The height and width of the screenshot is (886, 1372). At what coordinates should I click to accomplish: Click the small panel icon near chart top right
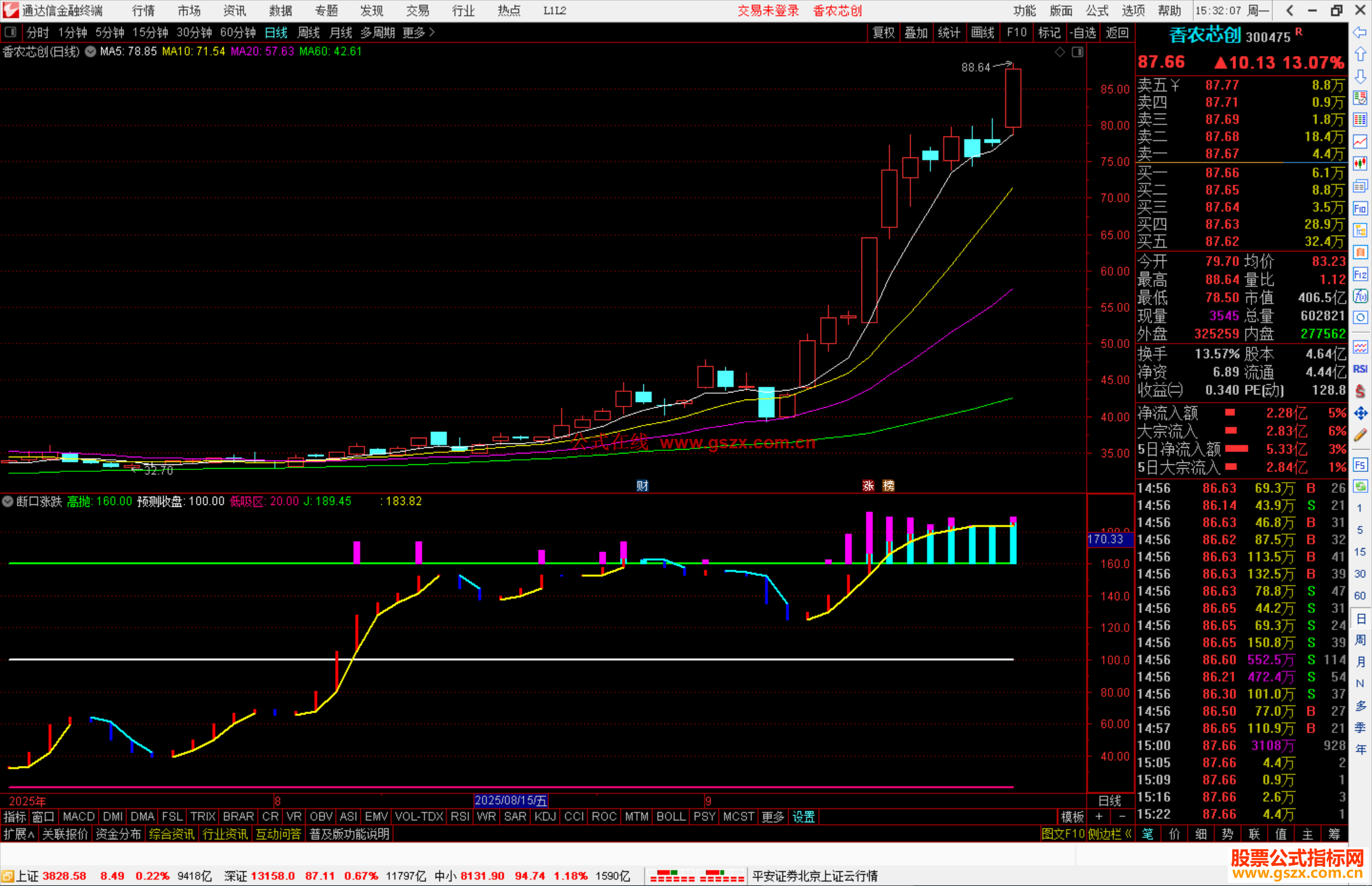point(1078,52)
